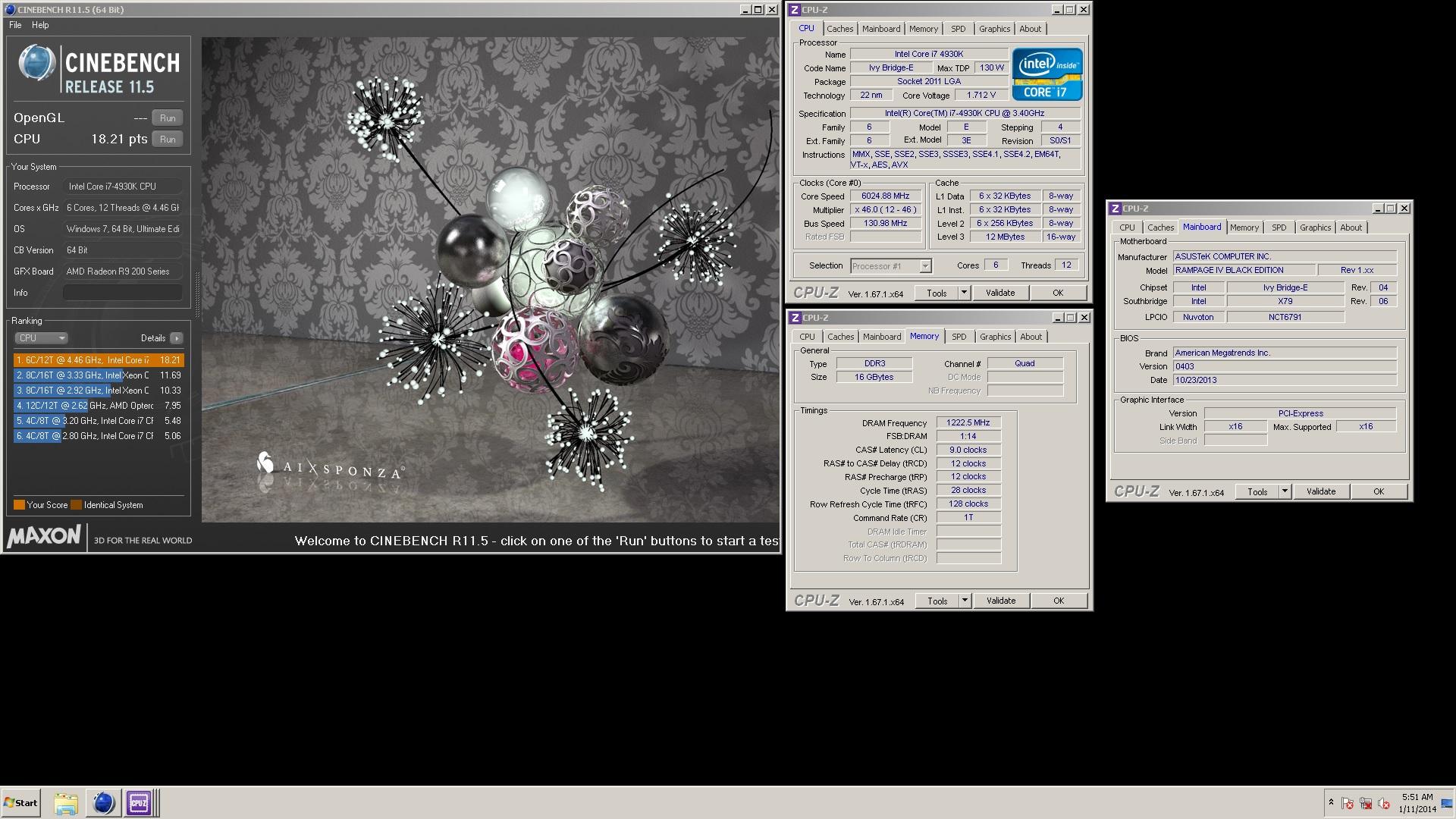Select ranking row 3 8C/16T @ 2.92 GHz
The width and height of the screenshot is (1456, 819).
pos(99,391)
